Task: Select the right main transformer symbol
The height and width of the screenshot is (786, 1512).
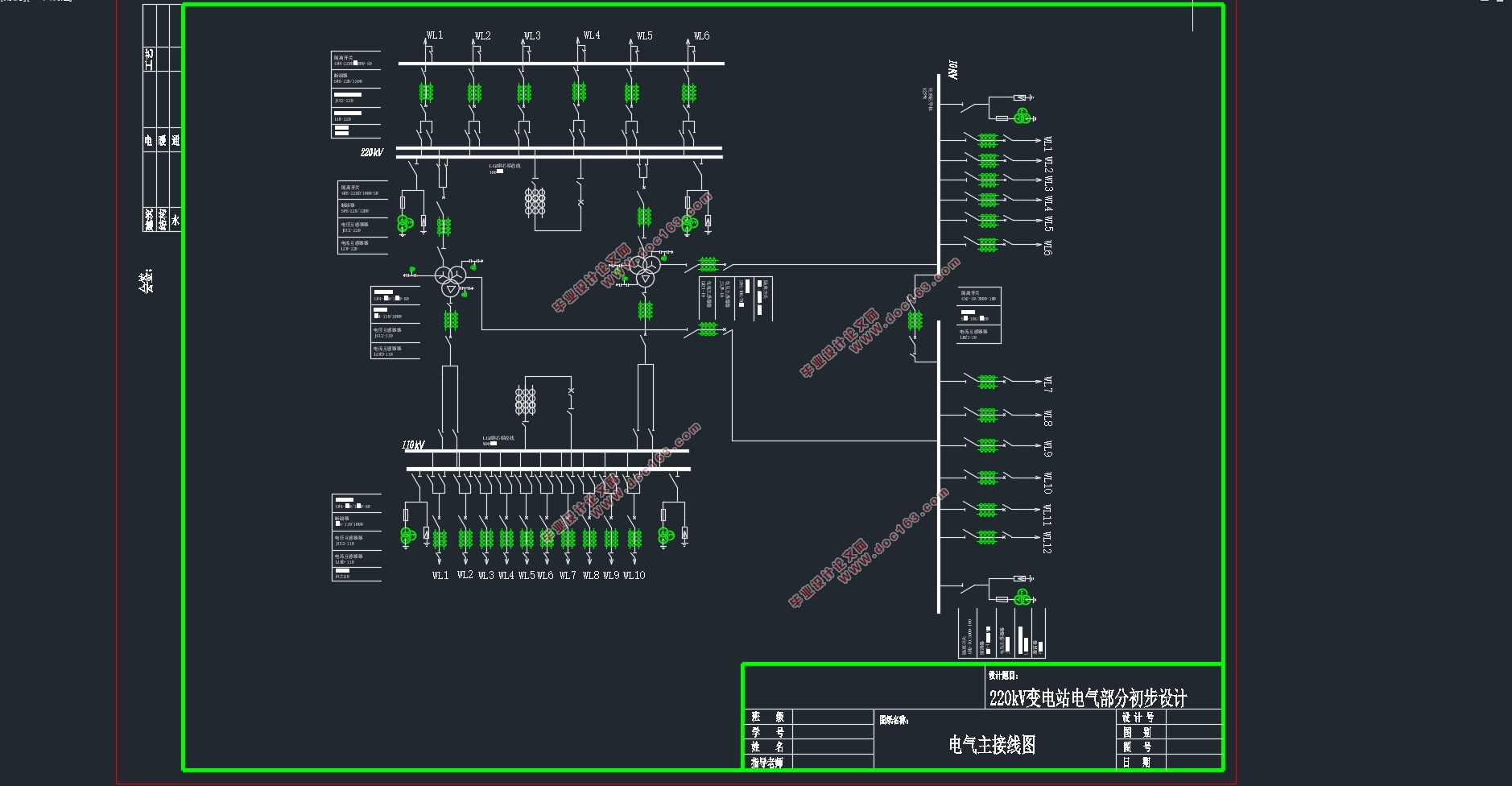Action: tap(645, 271)
